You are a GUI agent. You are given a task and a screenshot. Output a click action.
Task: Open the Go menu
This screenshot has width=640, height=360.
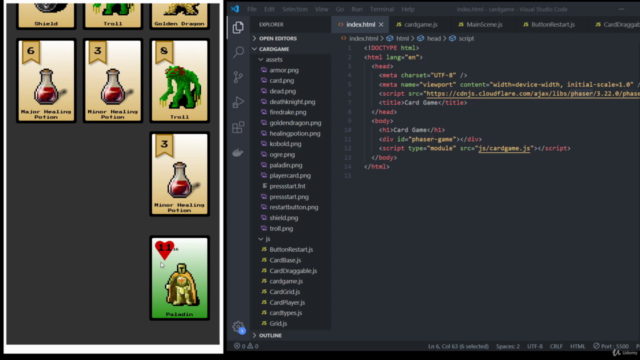pyautogui.click(x=340, y=9)
